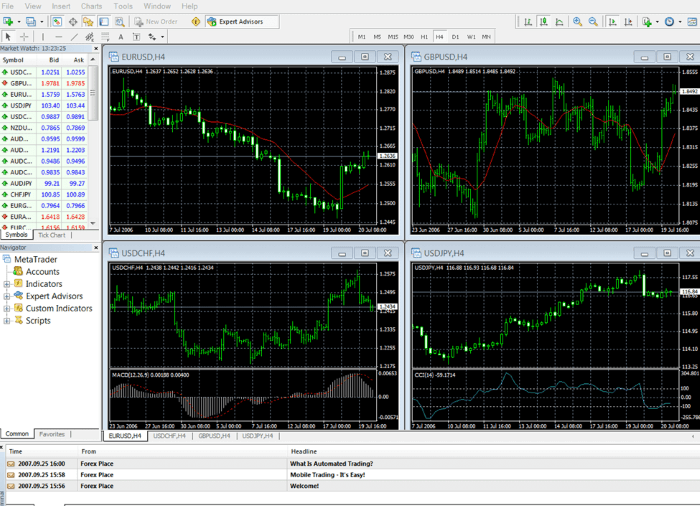The image size is (700, 506).
Task: Select the arrow cursor tool
Action: 8,37
